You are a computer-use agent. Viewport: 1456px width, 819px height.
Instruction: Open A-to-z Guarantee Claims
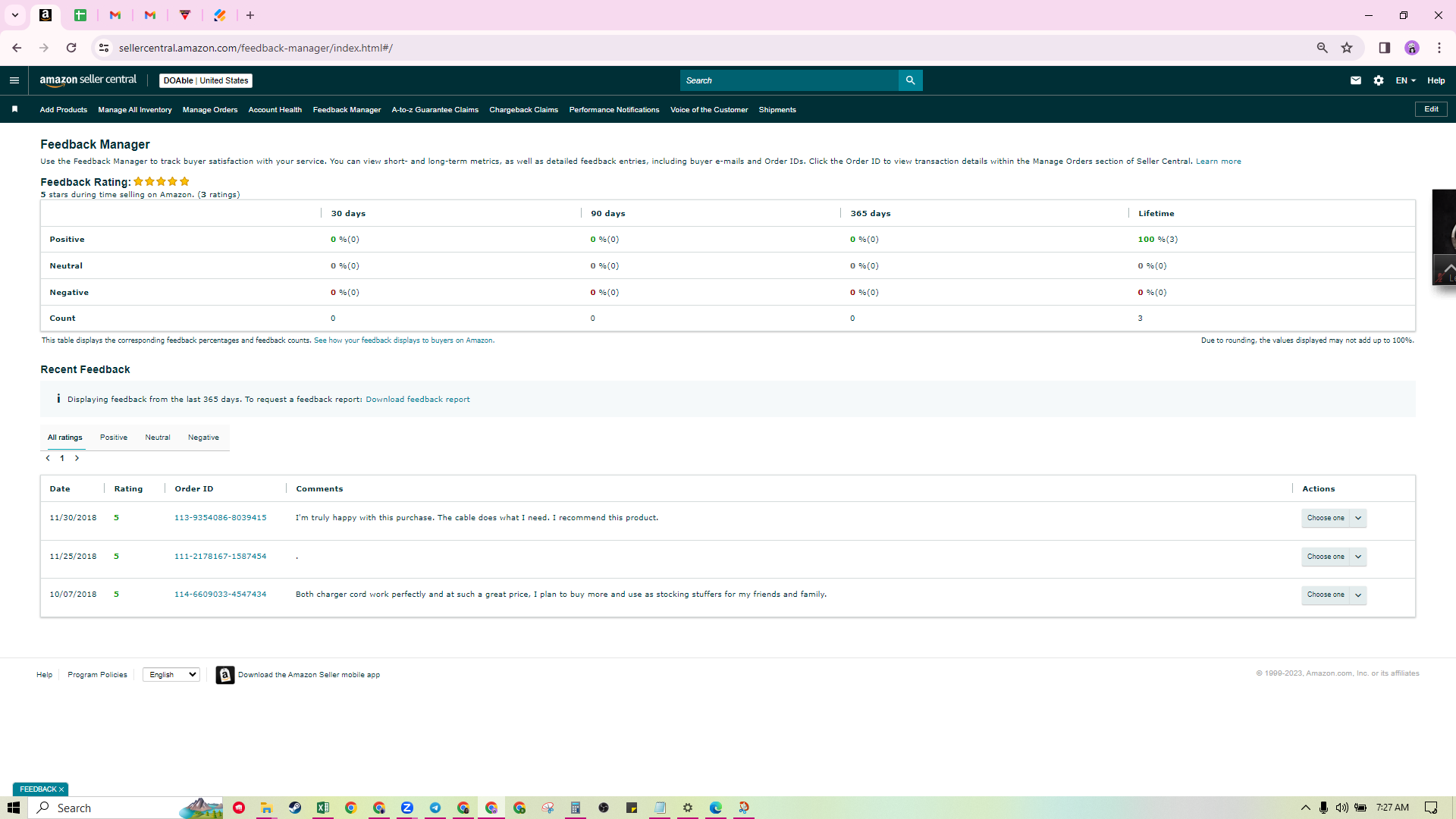tap(435, 110)
